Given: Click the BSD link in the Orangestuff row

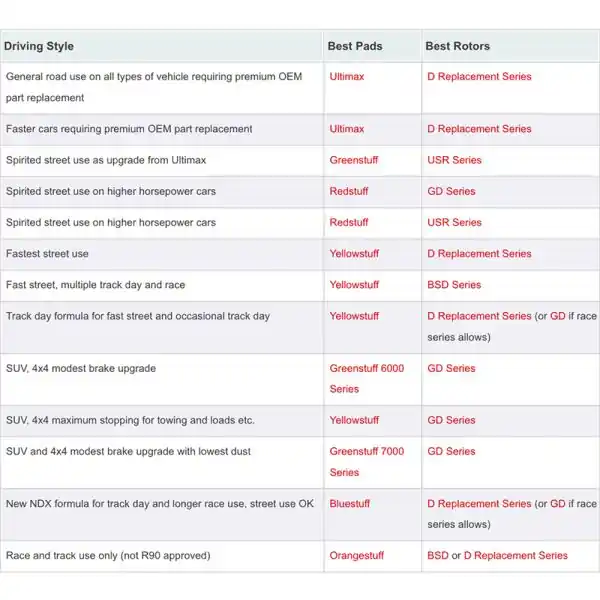Looking at the screenshot, I should click(x=438, y=555).
